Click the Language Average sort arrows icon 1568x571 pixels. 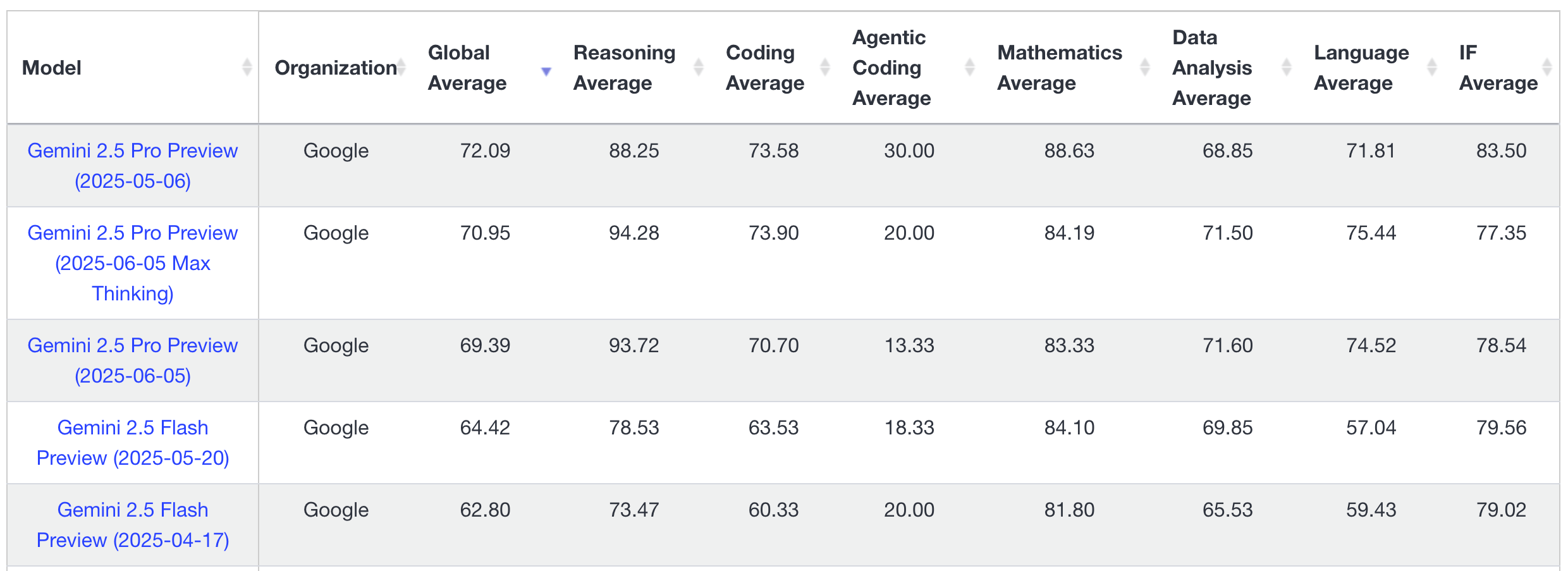(1432, 67)
